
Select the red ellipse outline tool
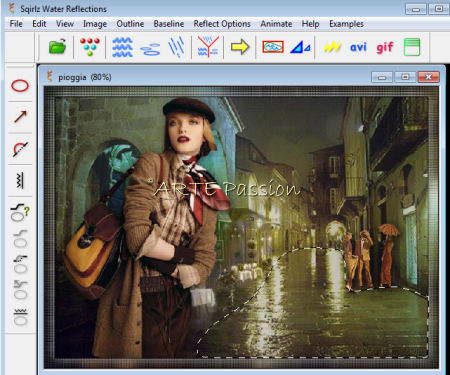20,86
